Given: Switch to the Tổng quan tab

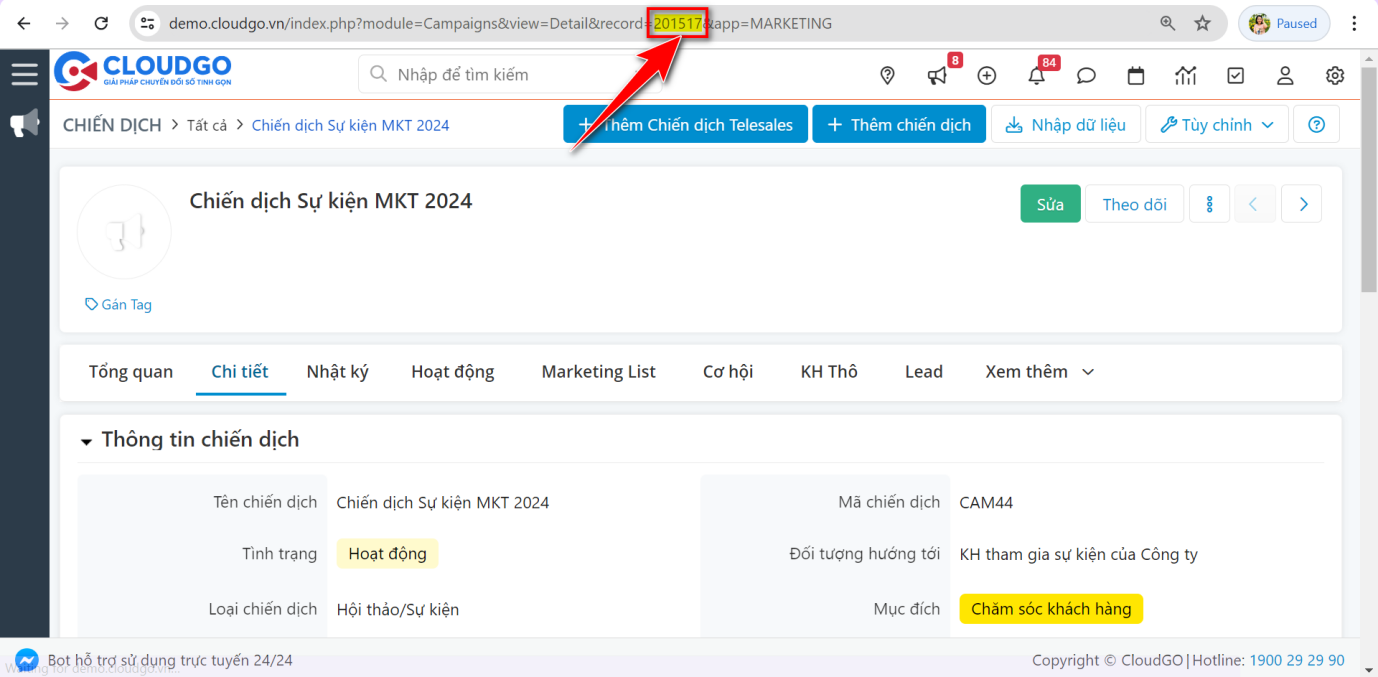Looking at the screenshot, I should (131, 372).
